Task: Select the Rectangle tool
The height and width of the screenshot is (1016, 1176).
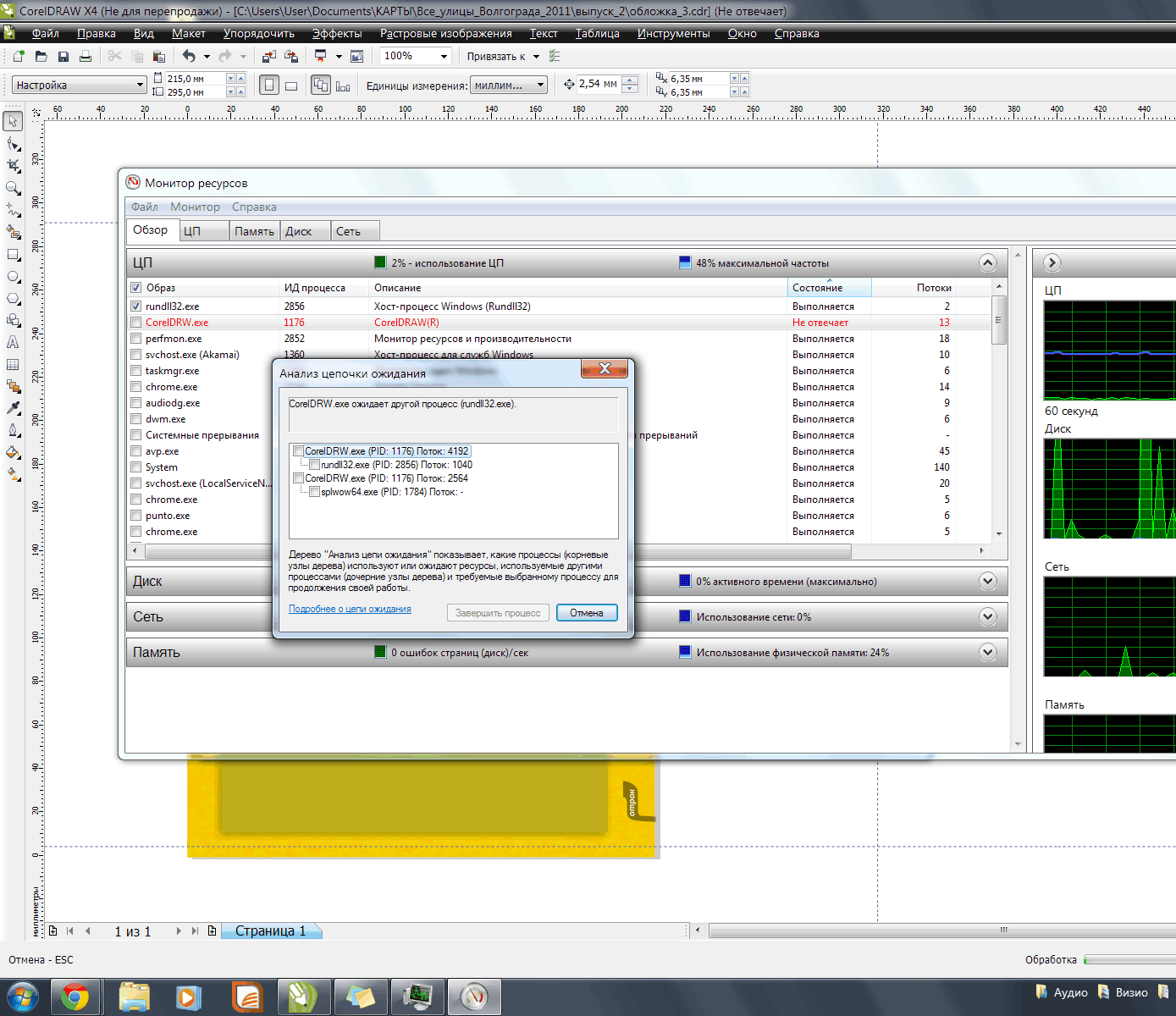Action: (x=13, y=254)
